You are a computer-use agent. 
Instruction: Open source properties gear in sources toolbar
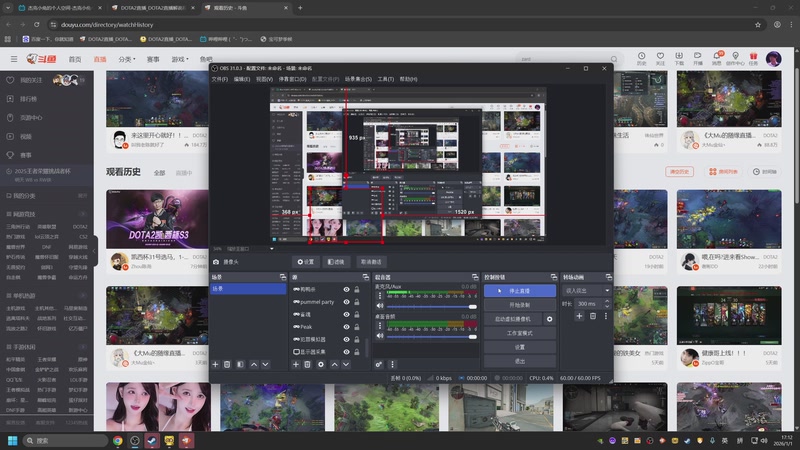coord(321,365)
